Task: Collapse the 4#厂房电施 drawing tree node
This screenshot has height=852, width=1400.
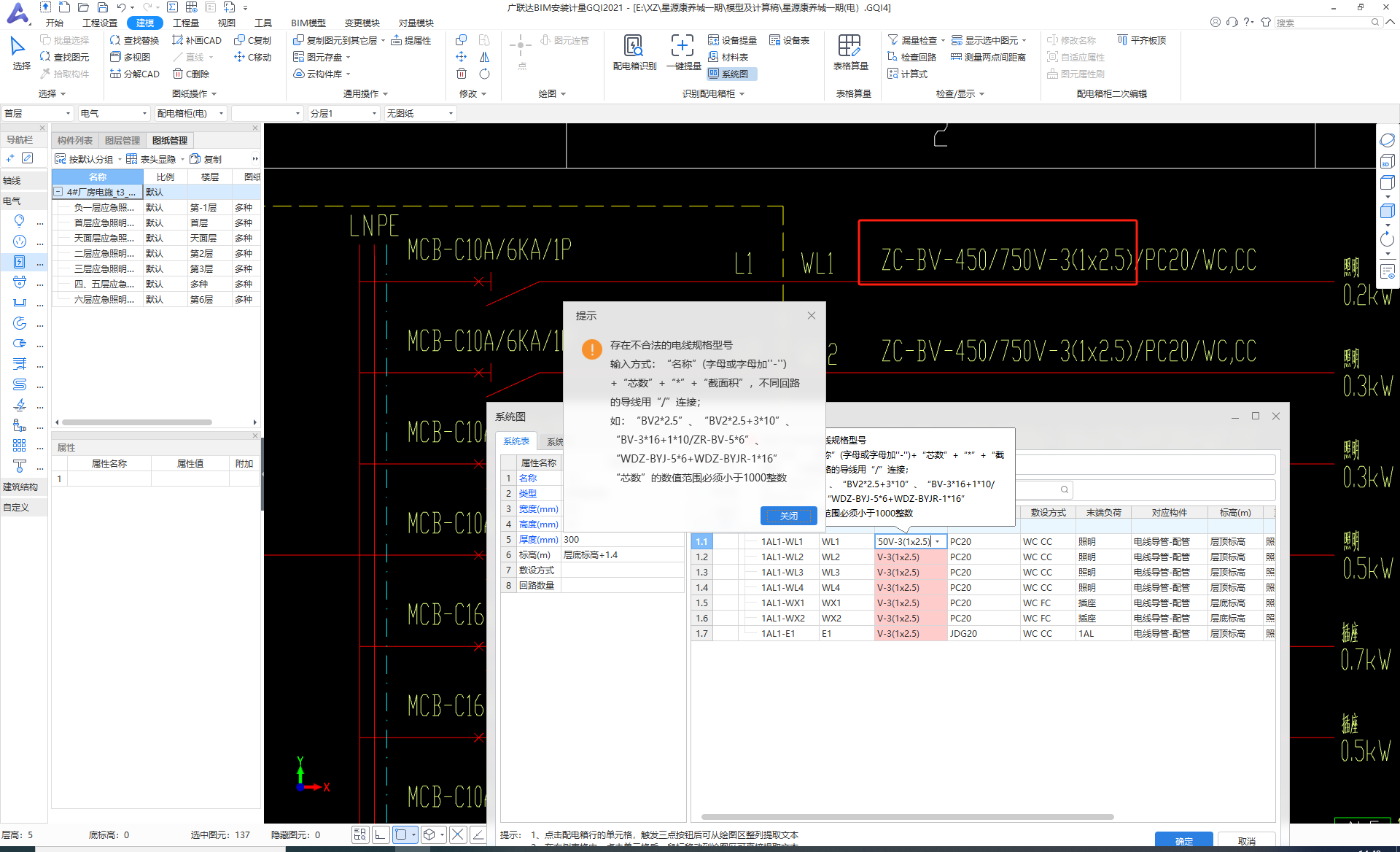Action: 58,192
